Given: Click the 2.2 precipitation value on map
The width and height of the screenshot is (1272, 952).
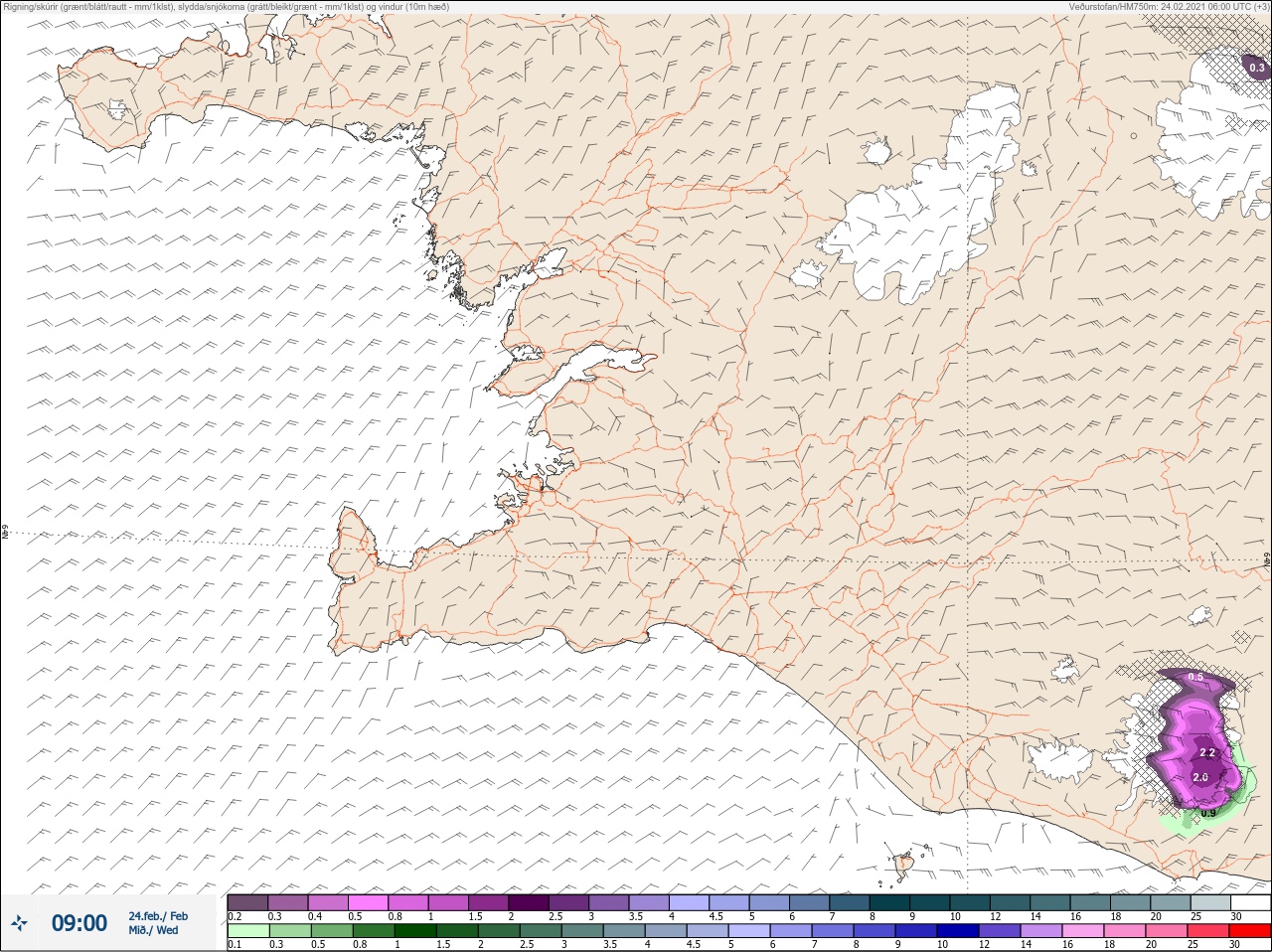Looking at the screenshot, I should [x=1208, y=752].
